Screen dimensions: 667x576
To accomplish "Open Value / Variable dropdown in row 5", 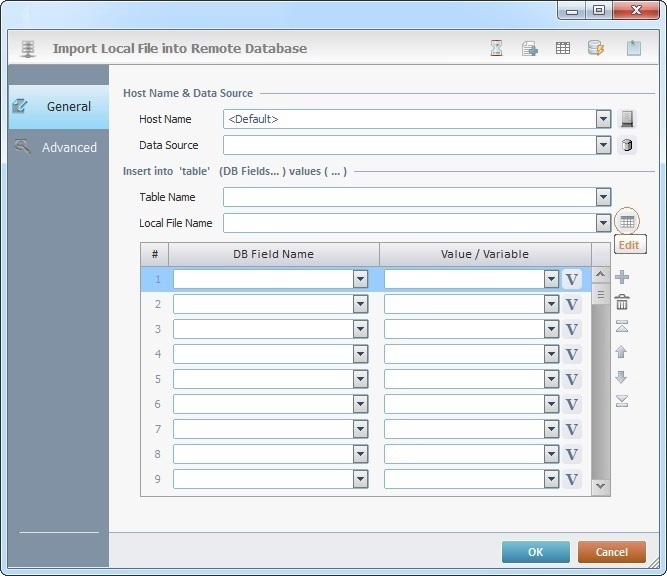I will coord(551,379).
